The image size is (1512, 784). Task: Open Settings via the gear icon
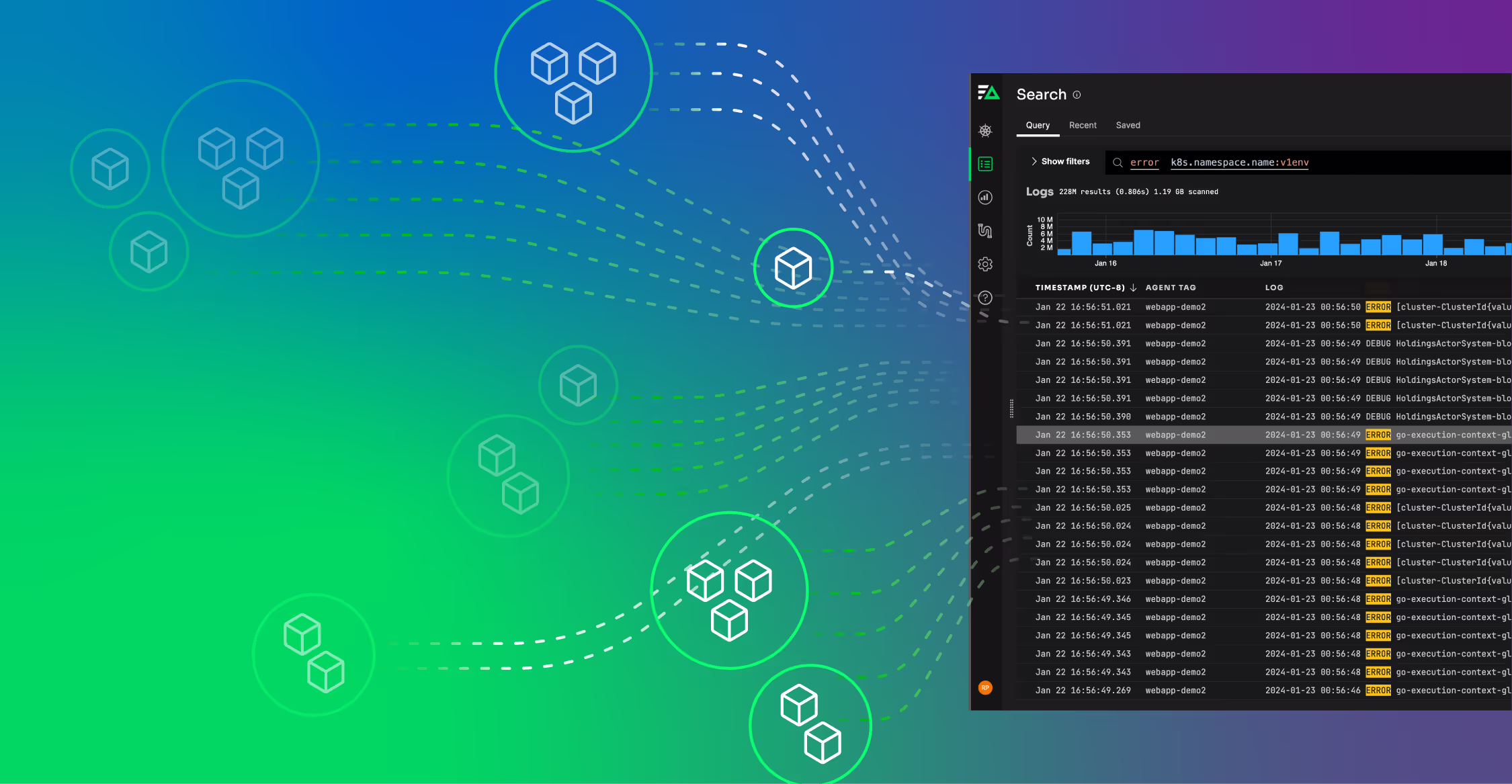985,264
